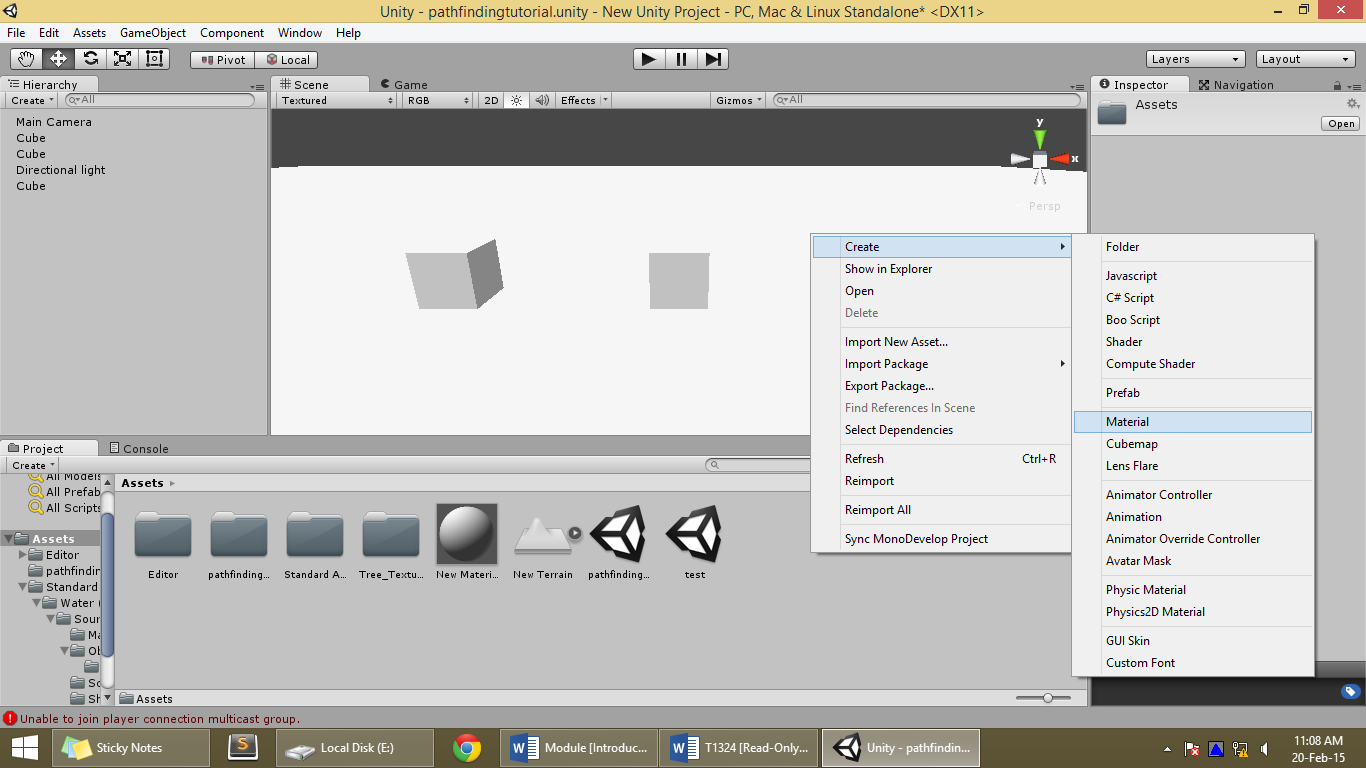The image size is (1366, 768).
Task: Enable 2D view mode in Scene toolbar
Action: click(x=489, y=100)
